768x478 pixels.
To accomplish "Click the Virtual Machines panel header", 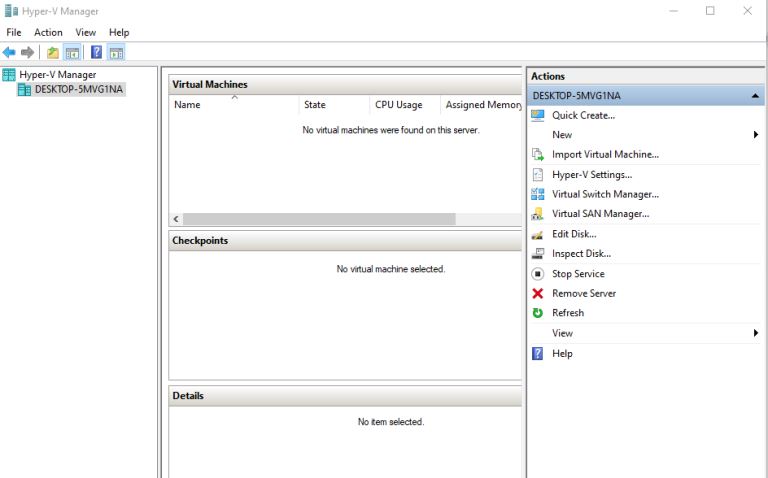I will click(x=345, y=84).
